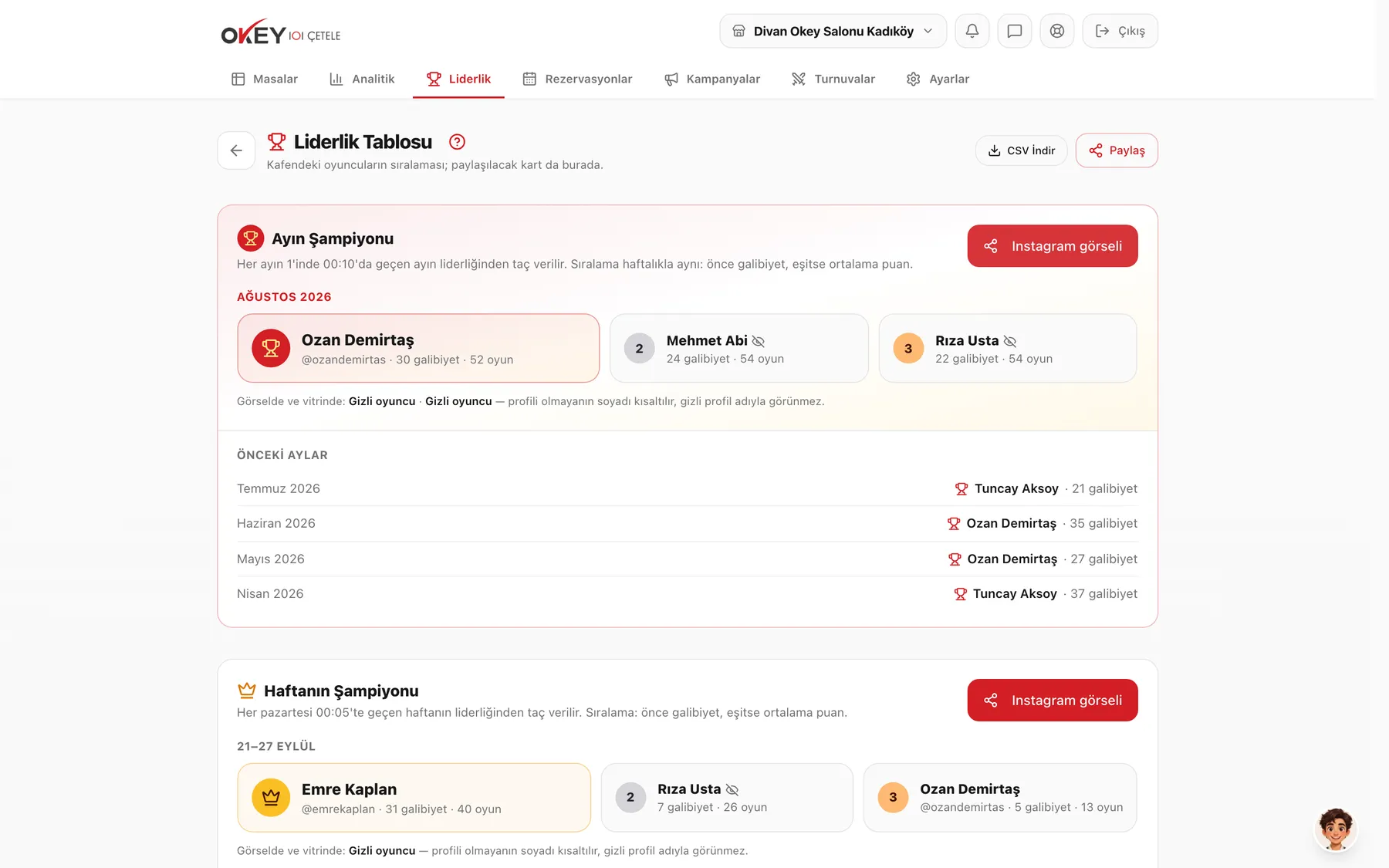Viewport: 1389px width, 868px height.
Task: Click the "AĞUSTOS 2026" period heading
Action: (x=284, y=297)
